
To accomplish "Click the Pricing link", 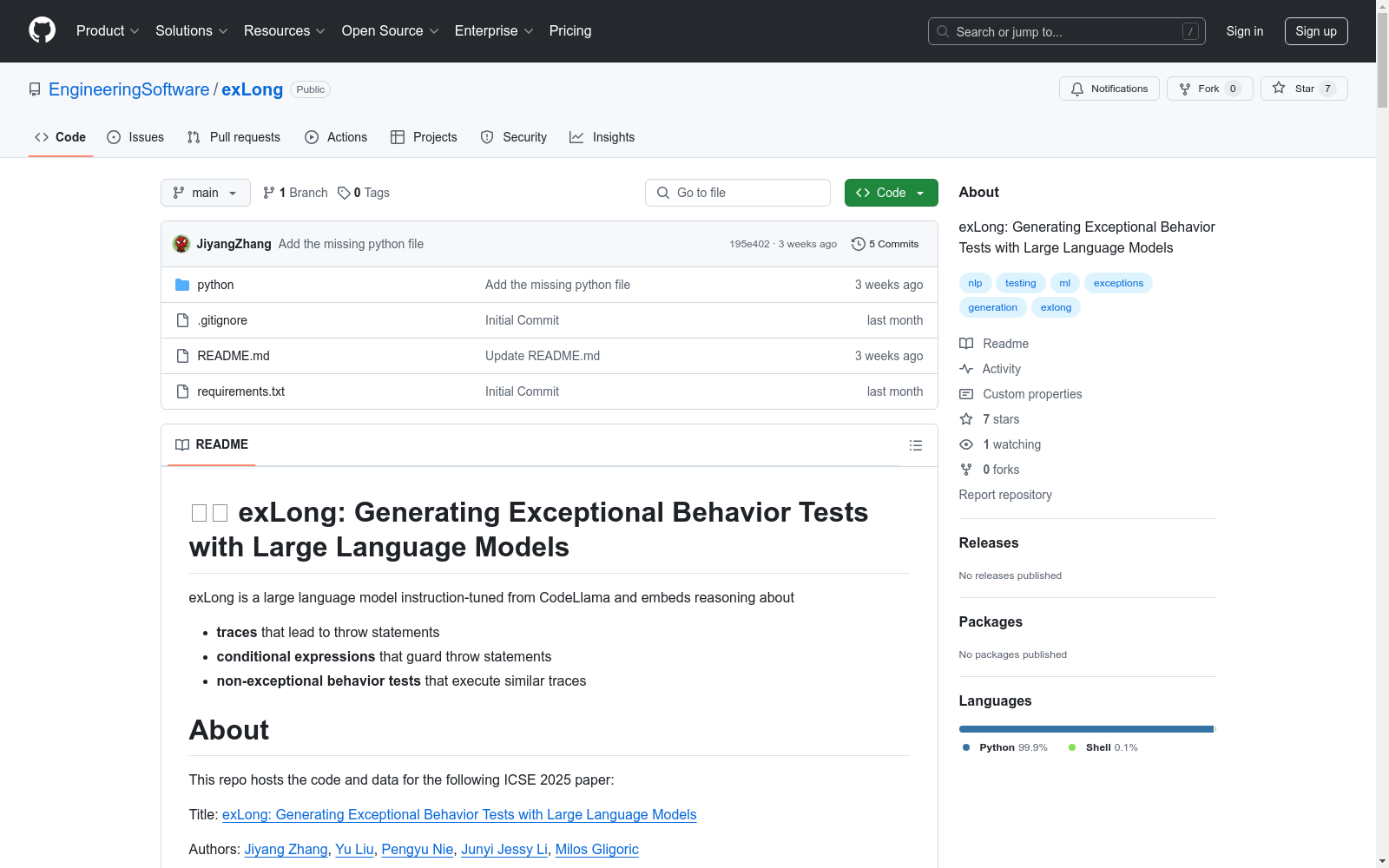I will pyautogui.click(x=570, y=31).
